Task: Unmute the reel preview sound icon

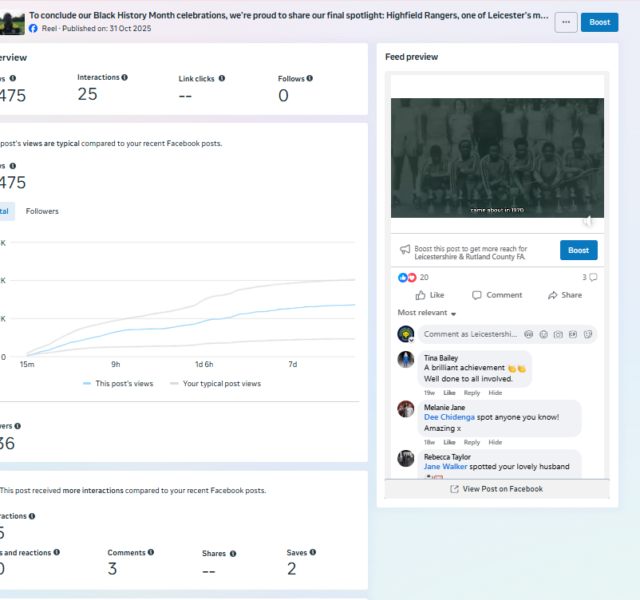Action: pos(588,221)
